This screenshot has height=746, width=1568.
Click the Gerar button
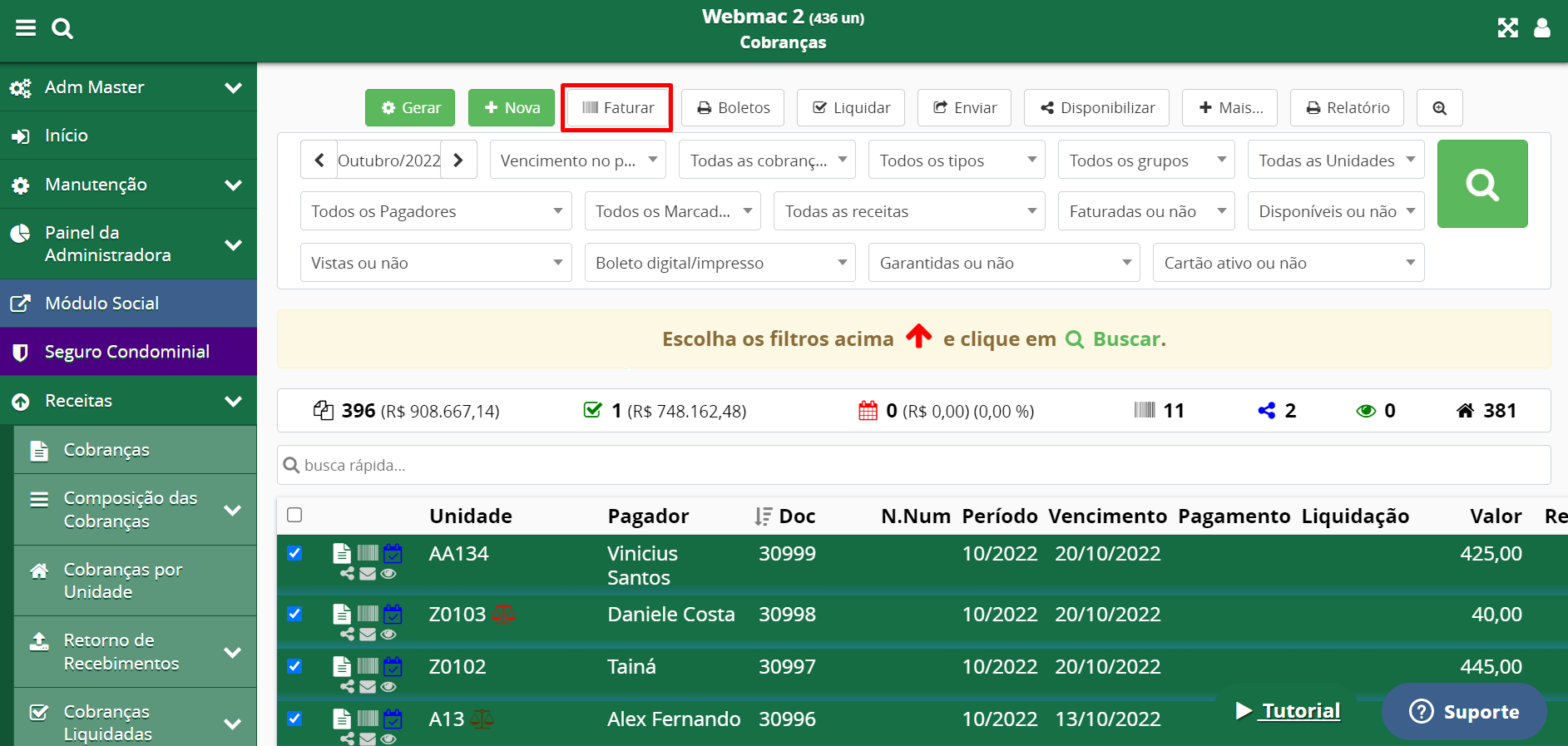tap(410, 107)
